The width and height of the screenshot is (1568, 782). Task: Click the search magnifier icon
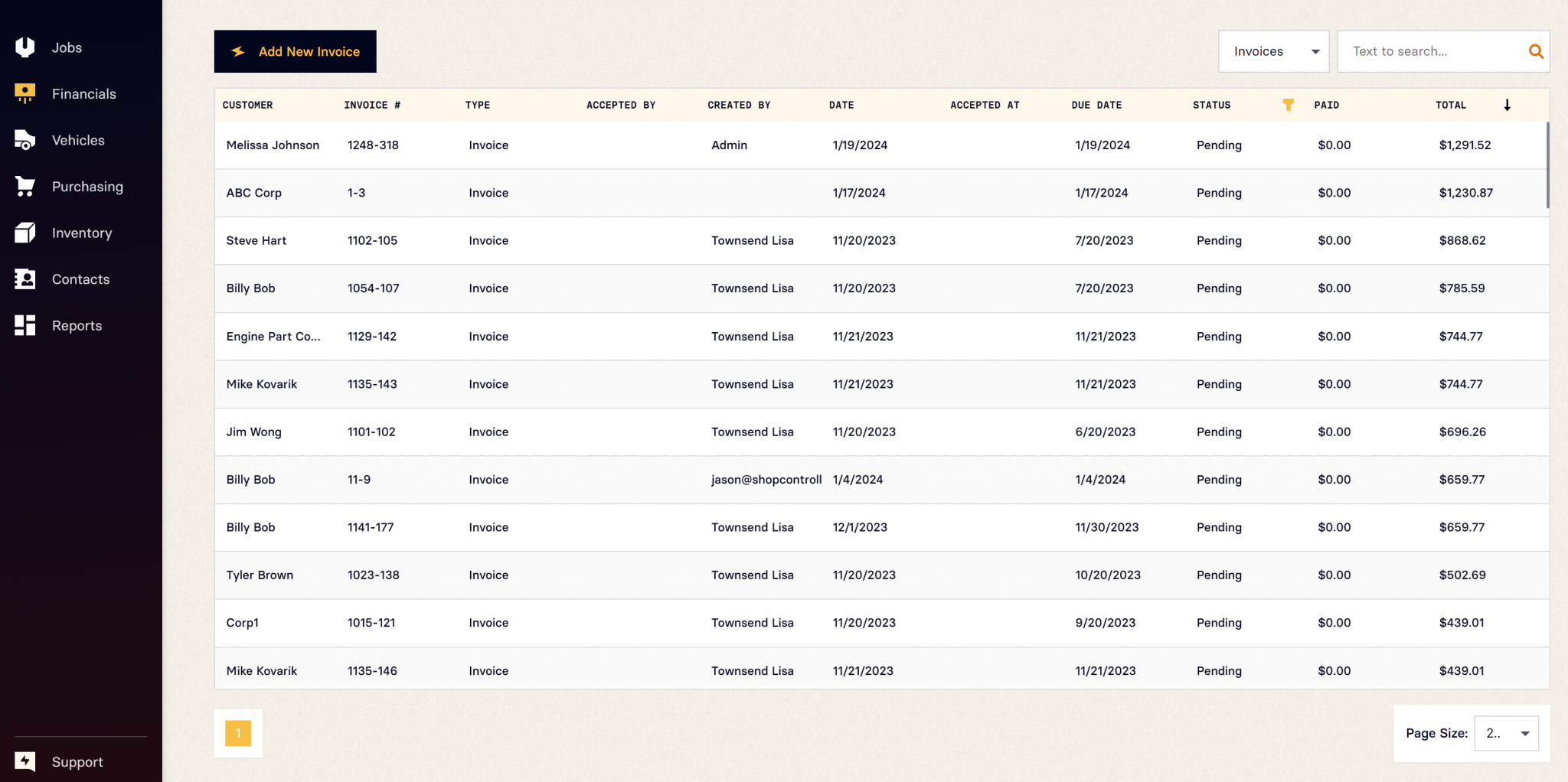tap(1537, 51)
